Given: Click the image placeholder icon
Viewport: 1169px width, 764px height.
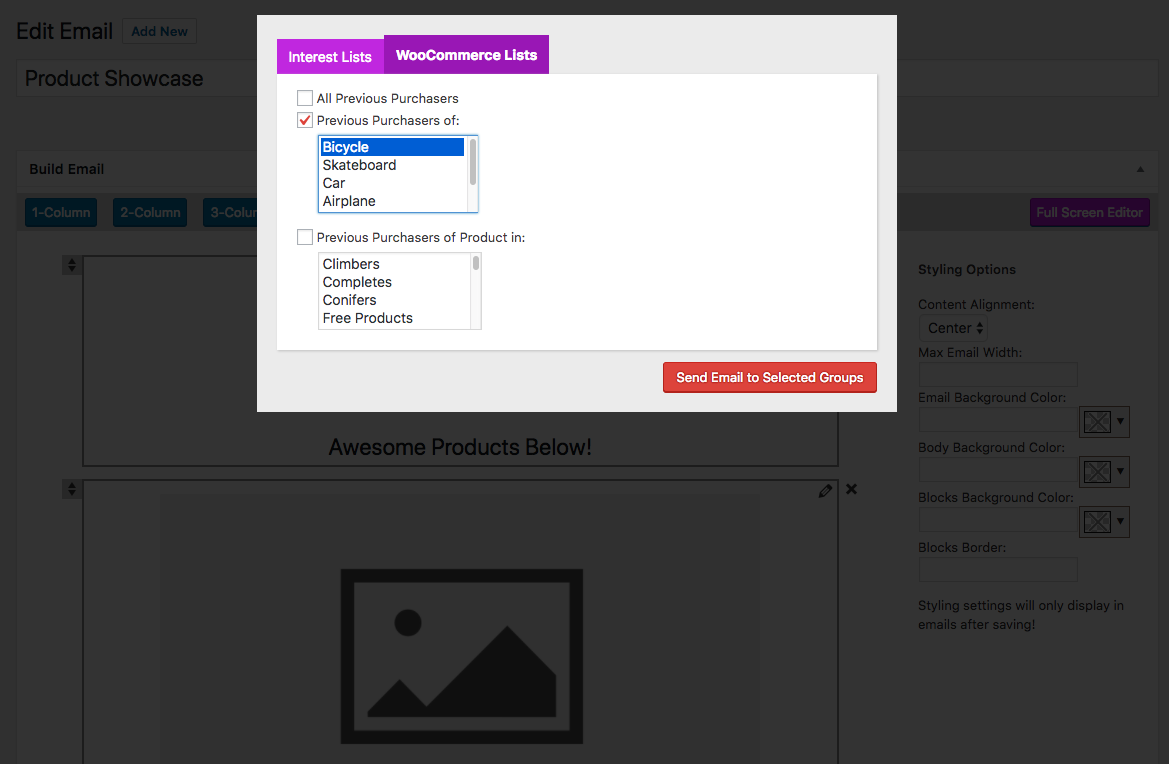Looking at the screenshot, I should coord(461,655).
